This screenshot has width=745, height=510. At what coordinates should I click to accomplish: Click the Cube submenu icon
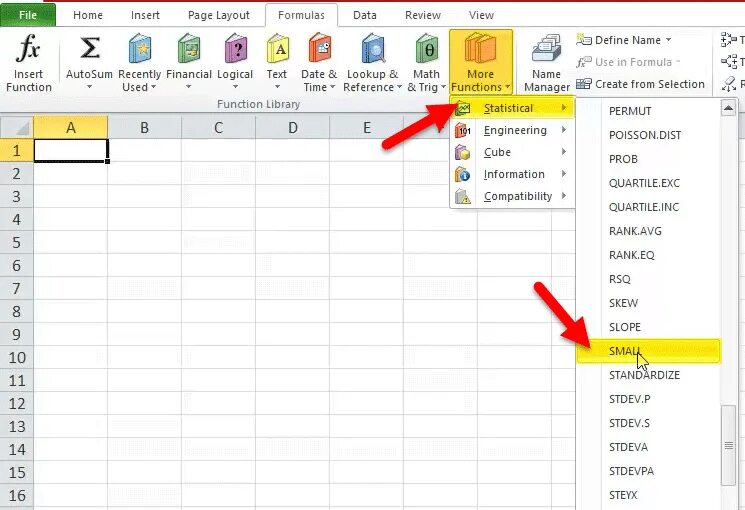(x=462, y=152)
